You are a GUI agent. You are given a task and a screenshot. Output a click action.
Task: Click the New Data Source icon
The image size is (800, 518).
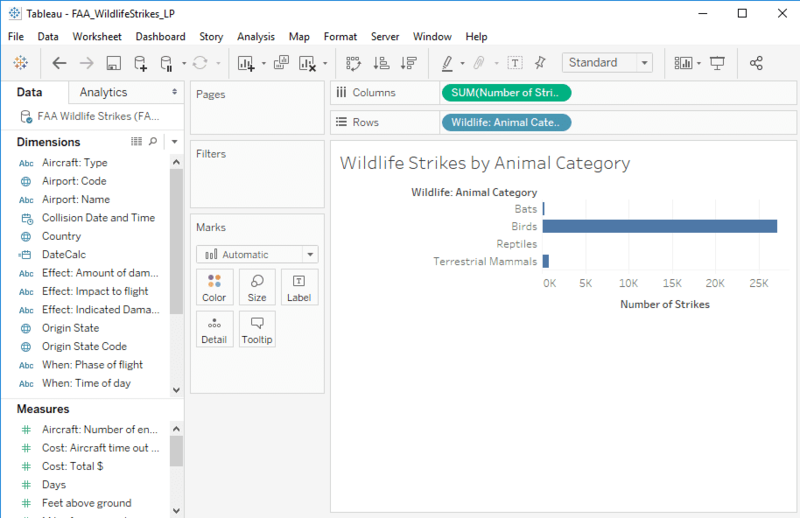tap(140, 63)
